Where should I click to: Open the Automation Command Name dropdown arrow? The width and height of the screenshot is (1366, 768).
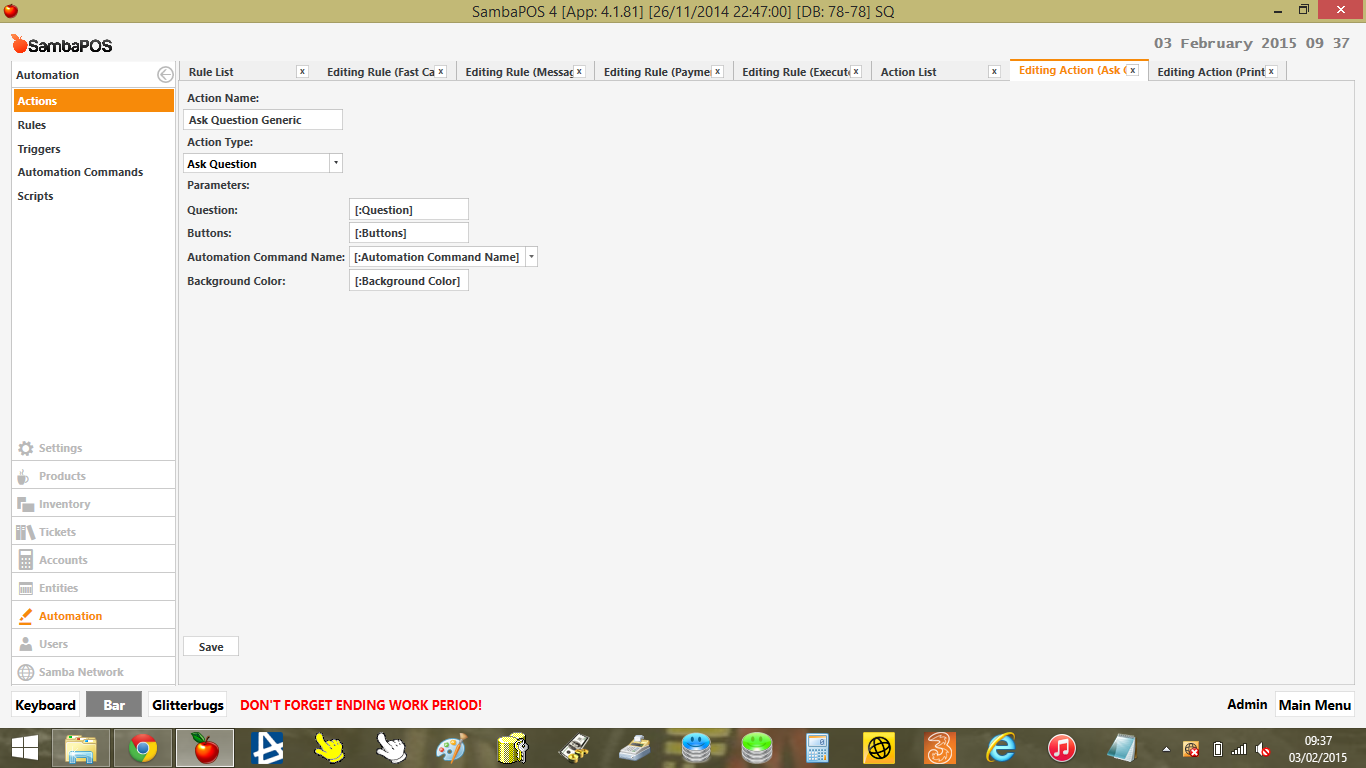[531, 257]
